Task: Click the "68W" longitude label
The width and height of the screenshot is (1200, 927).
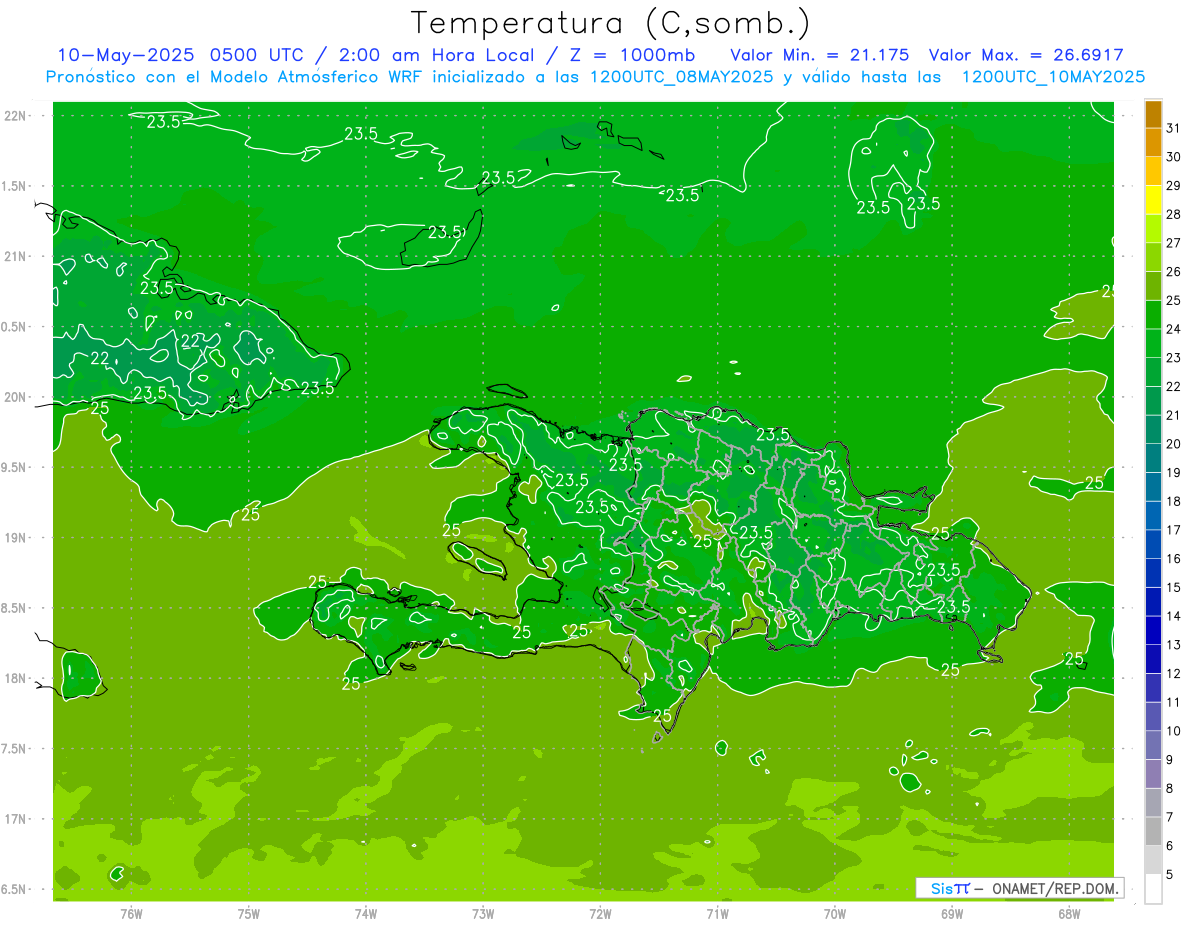Action: pyautogui.click(x=1069, y=915)
